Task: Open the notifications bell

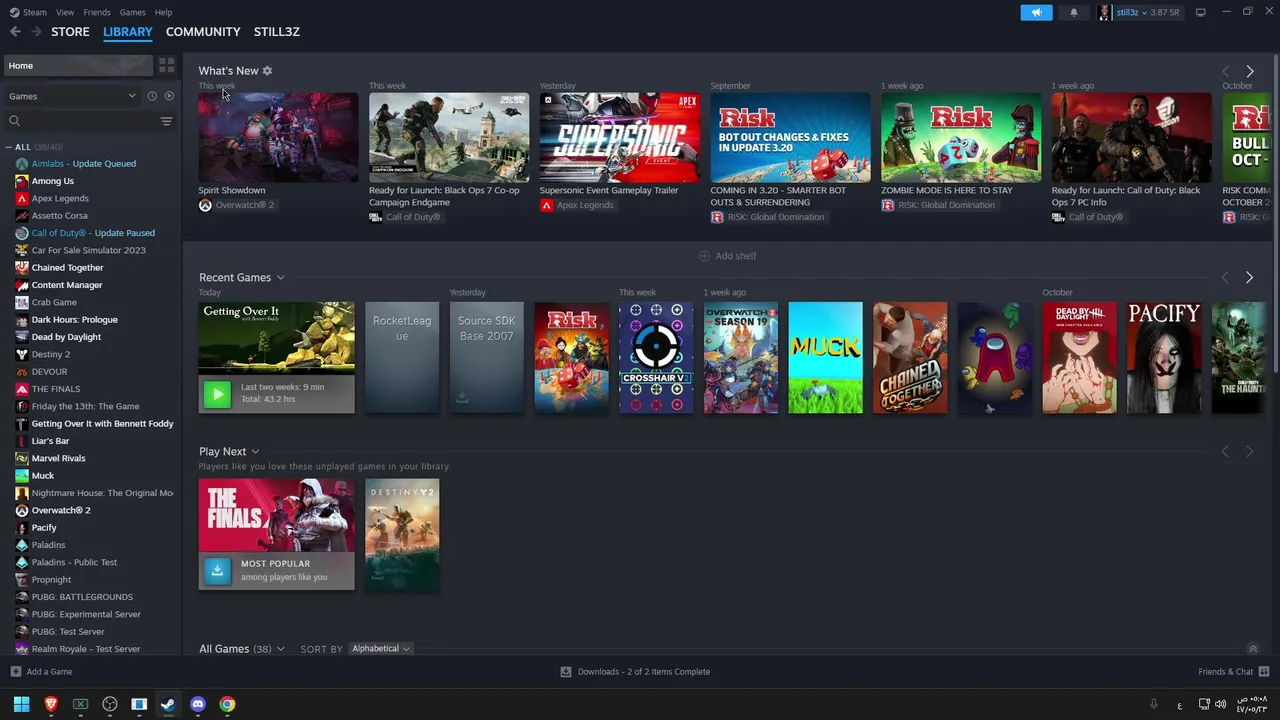Action: (1074, 12)
